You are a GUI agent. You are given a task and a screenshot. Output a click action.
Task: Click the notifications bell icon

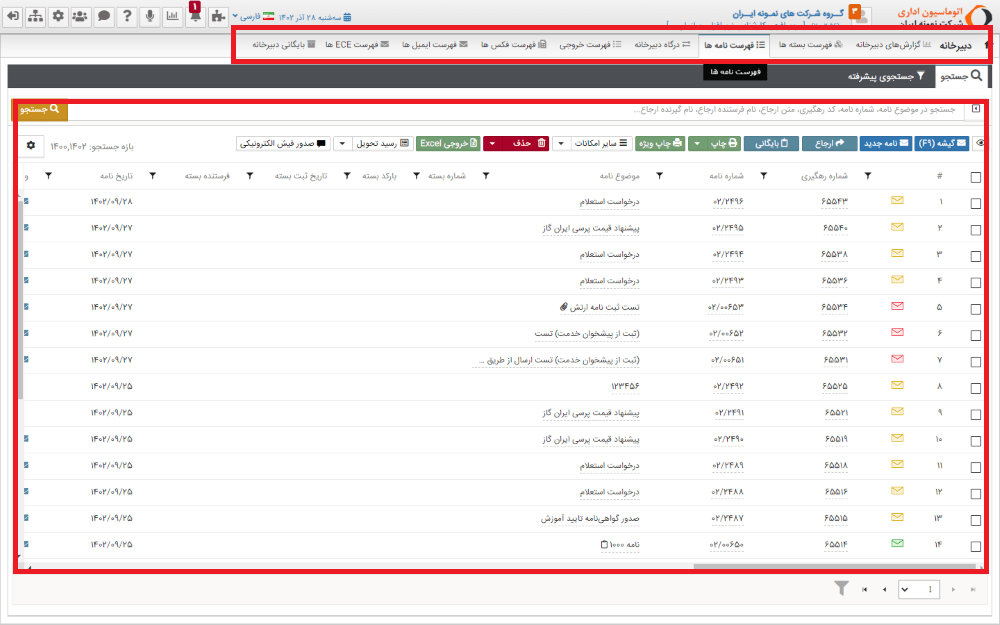tap(196, 15)
